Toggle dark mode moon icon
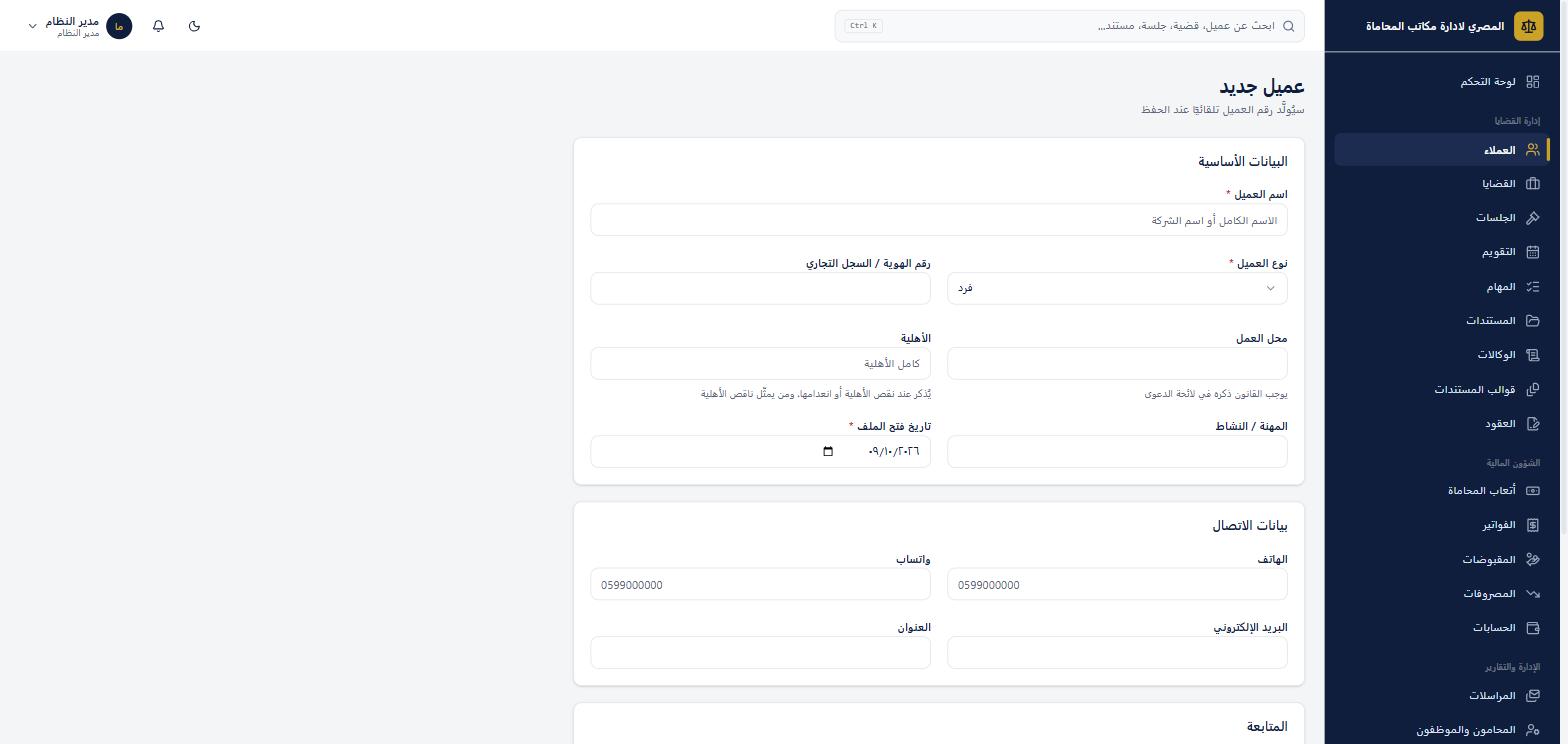This screenshot has height=744, width=1568. [194, 26]
